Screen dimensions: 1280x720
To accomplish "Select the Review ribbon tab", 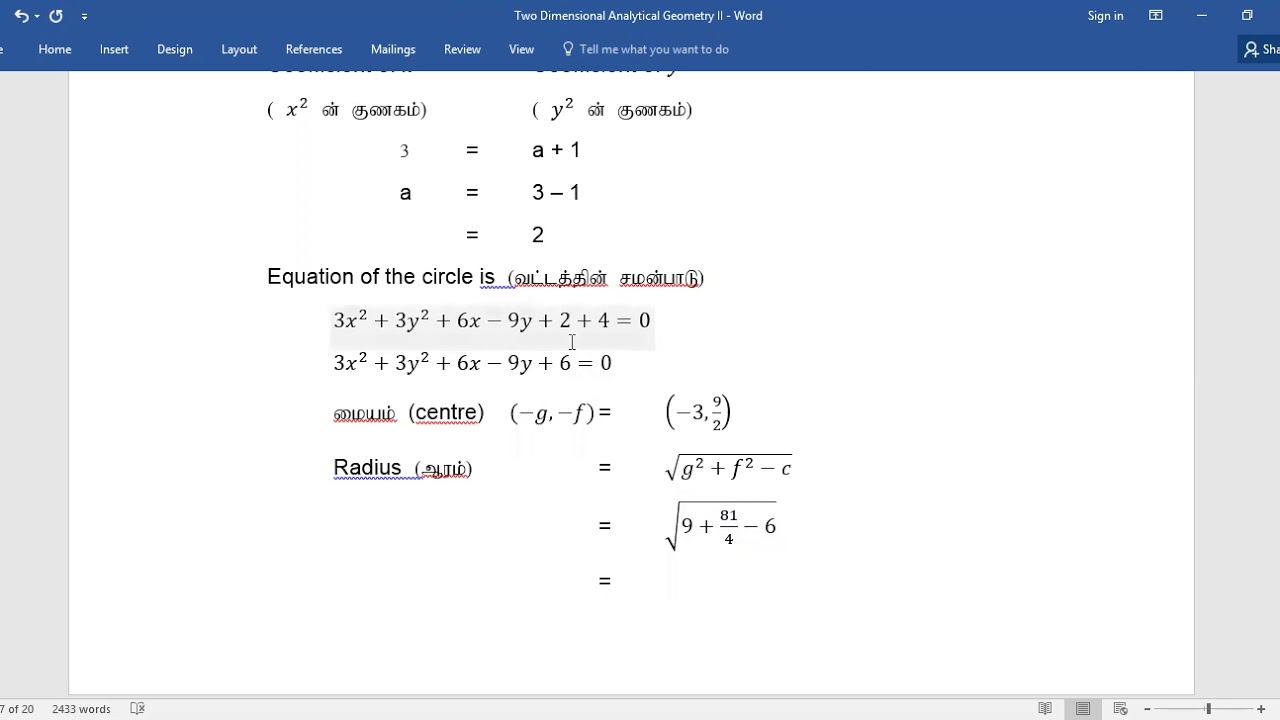I will point(462,49).
